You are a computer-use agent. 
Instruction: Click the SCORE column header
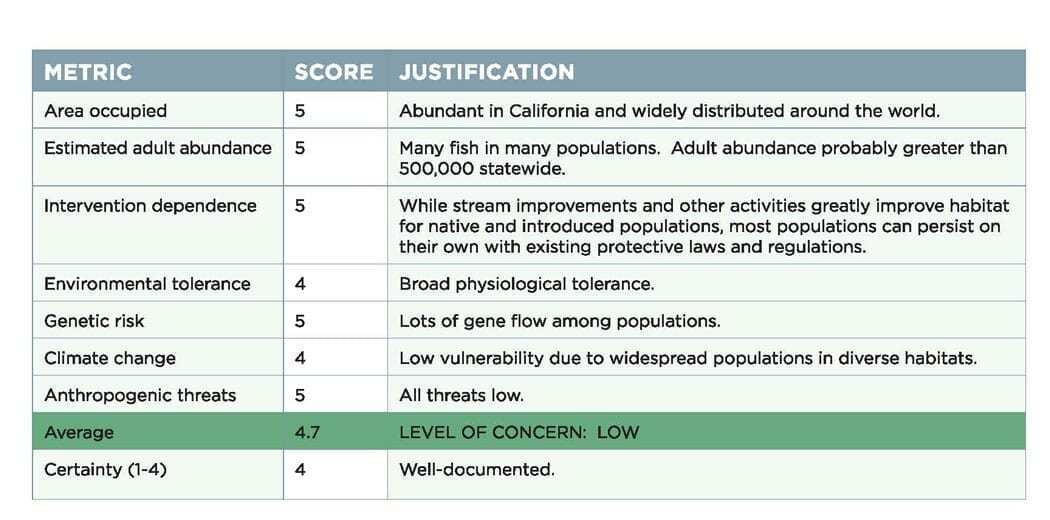pyautogui.click(x=333, y=72)
